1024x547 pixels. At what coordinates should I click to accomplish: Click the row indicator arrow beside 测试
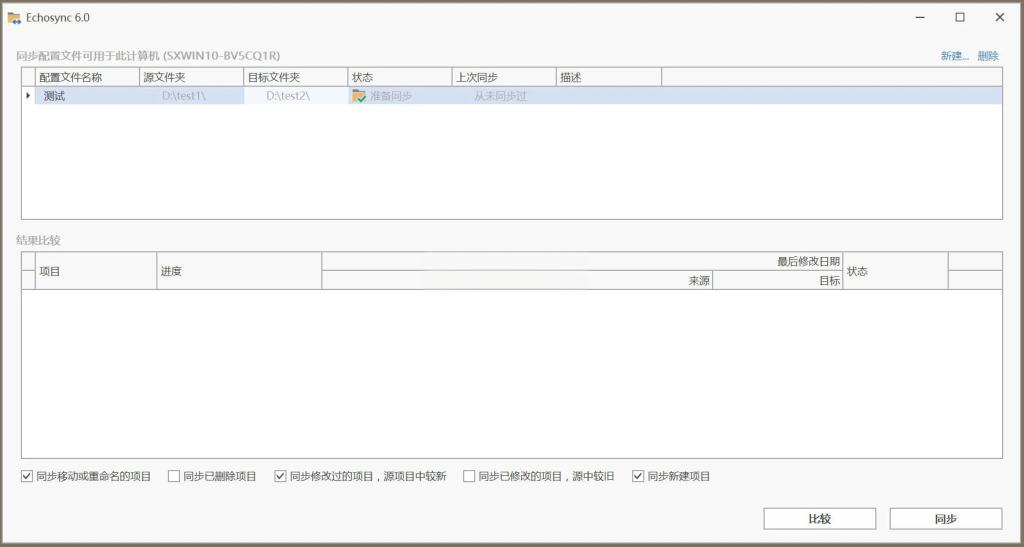pyautogui.click(x=28, y=96)
